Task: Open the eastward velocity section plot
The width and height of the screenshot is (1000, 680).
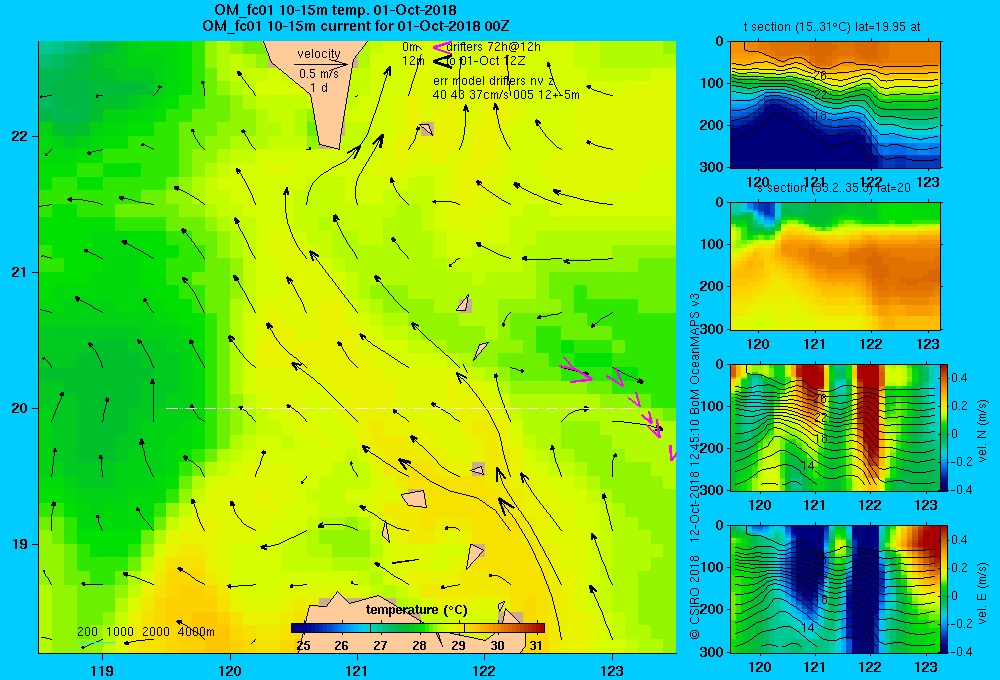Action: coord(835,589)
